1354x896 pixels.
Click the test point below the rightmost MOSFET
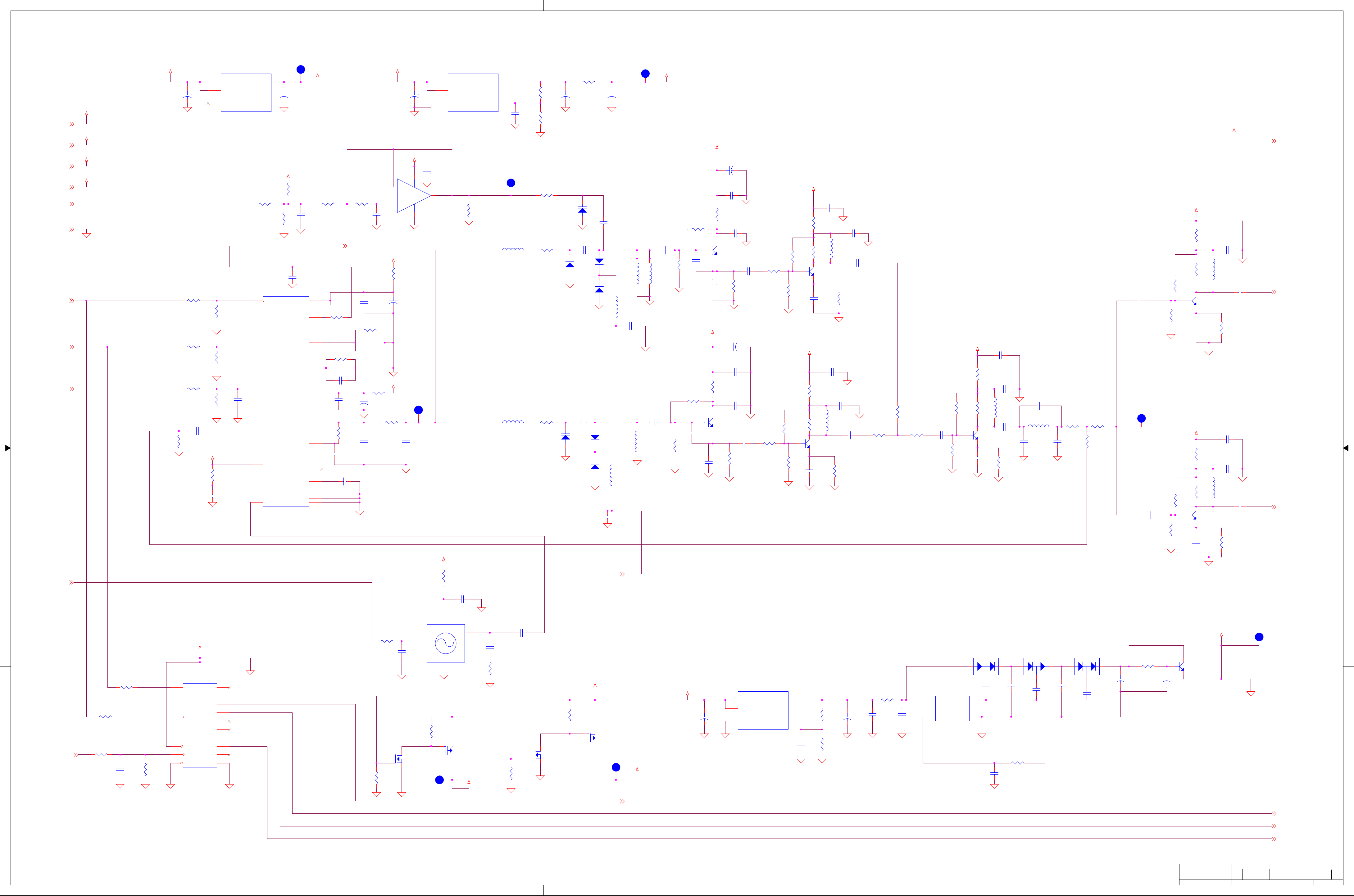pos(616,767)
